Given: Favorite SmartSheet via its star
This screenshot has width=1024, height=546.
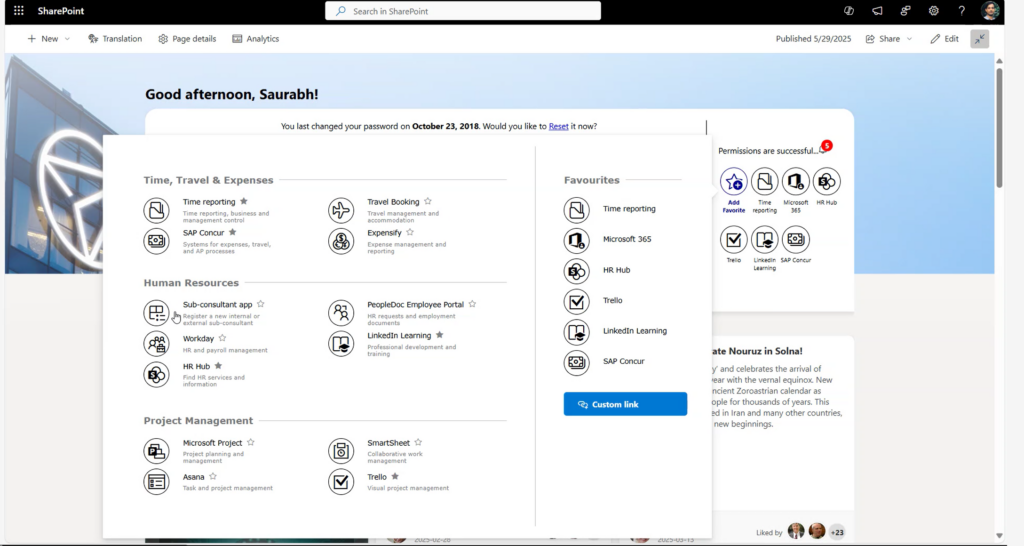Looking at the screenshot, I should coord(419,442).
